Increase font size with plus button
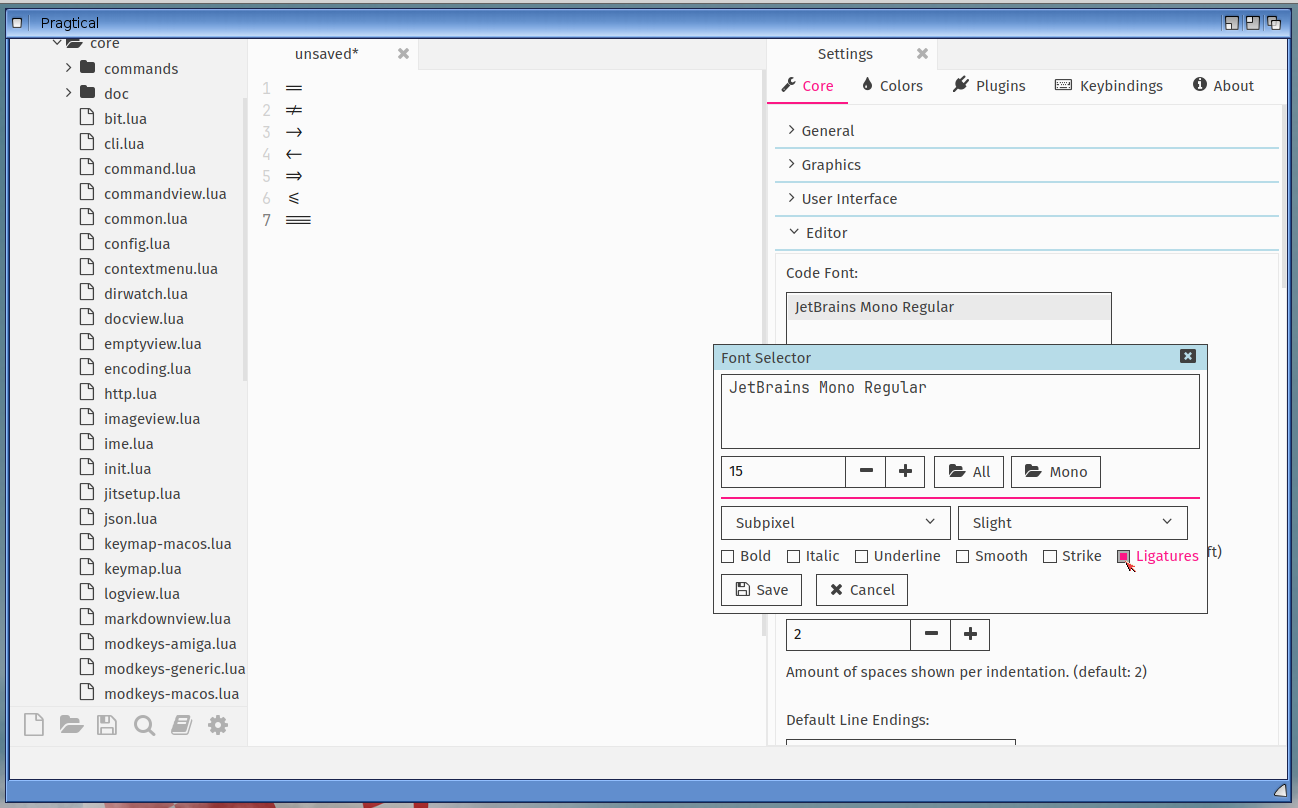 tap(905, 472)
